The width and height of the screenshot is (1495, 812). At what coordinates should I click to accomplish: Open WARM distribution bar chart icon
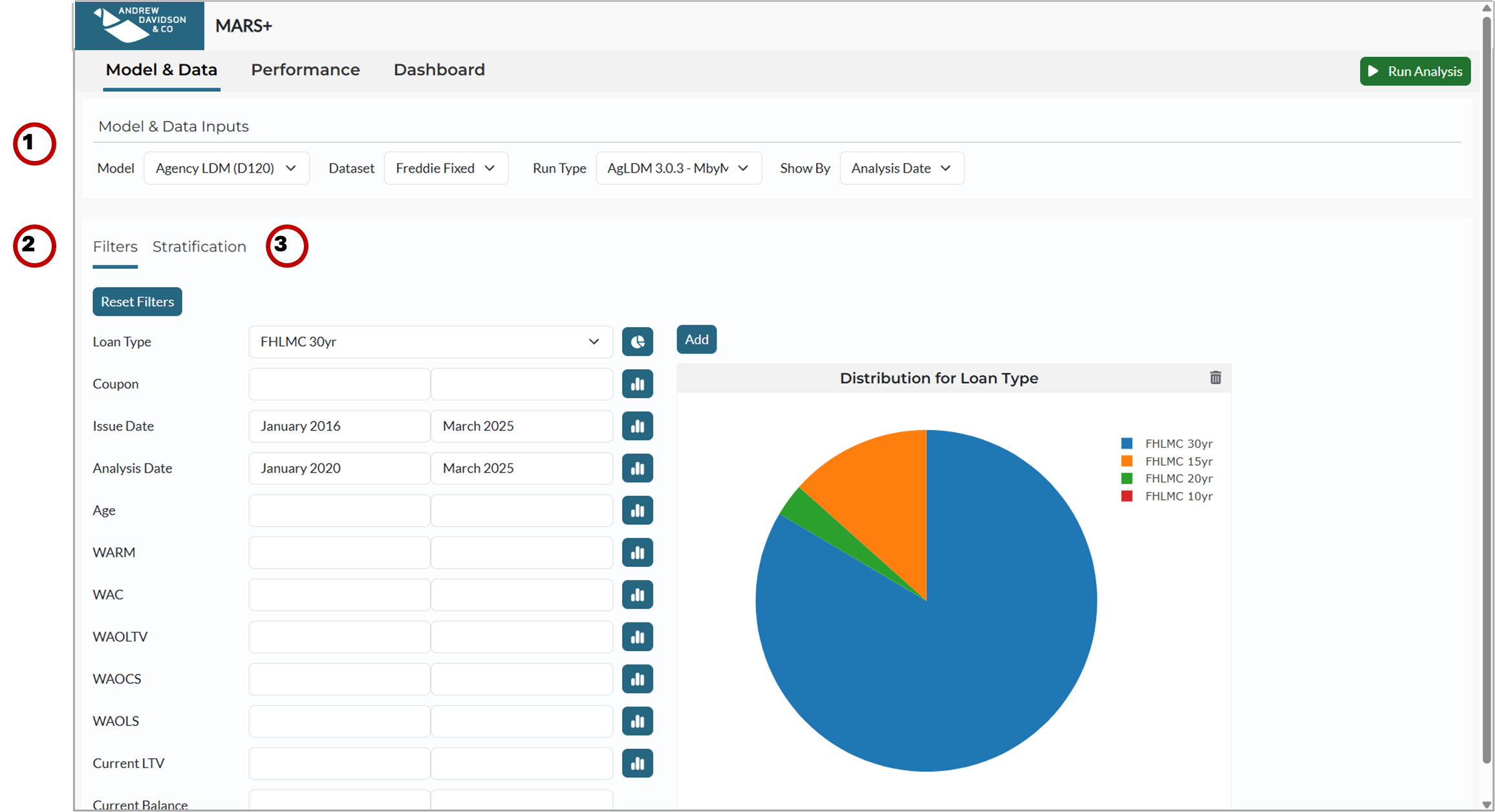point(638,553)
